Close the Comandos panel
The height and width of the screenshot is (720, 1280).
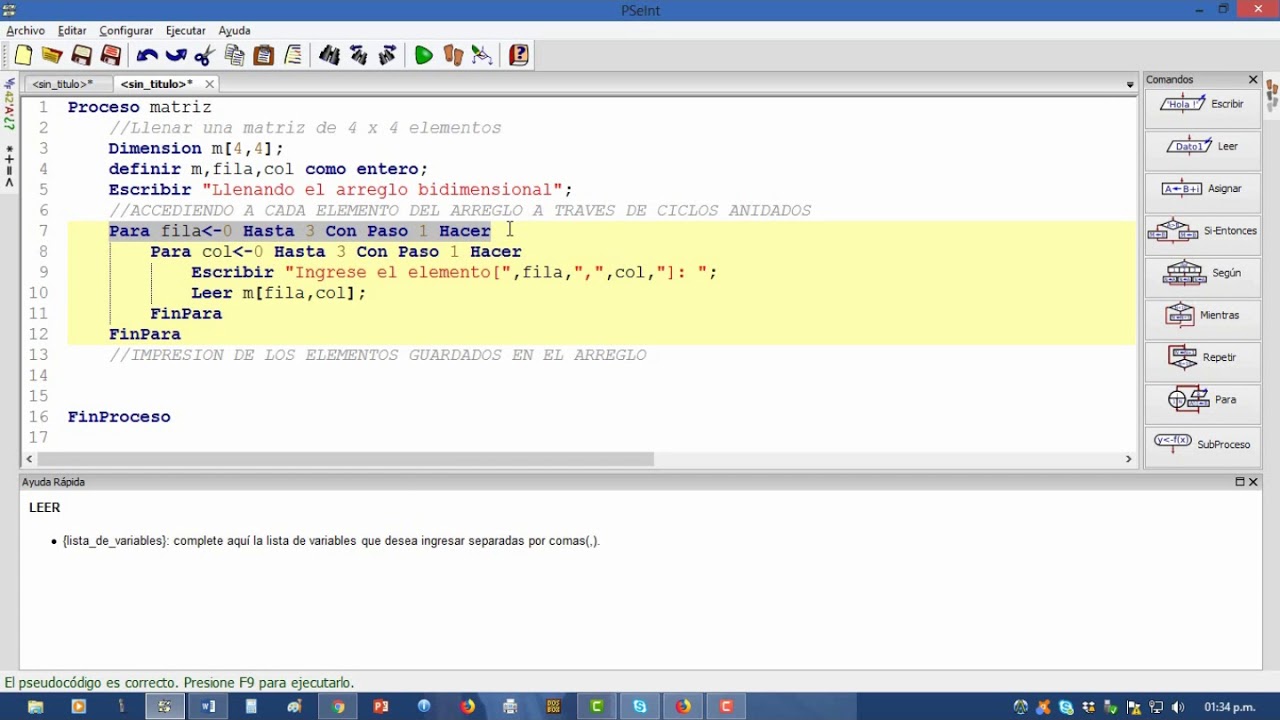(1252, 79)
